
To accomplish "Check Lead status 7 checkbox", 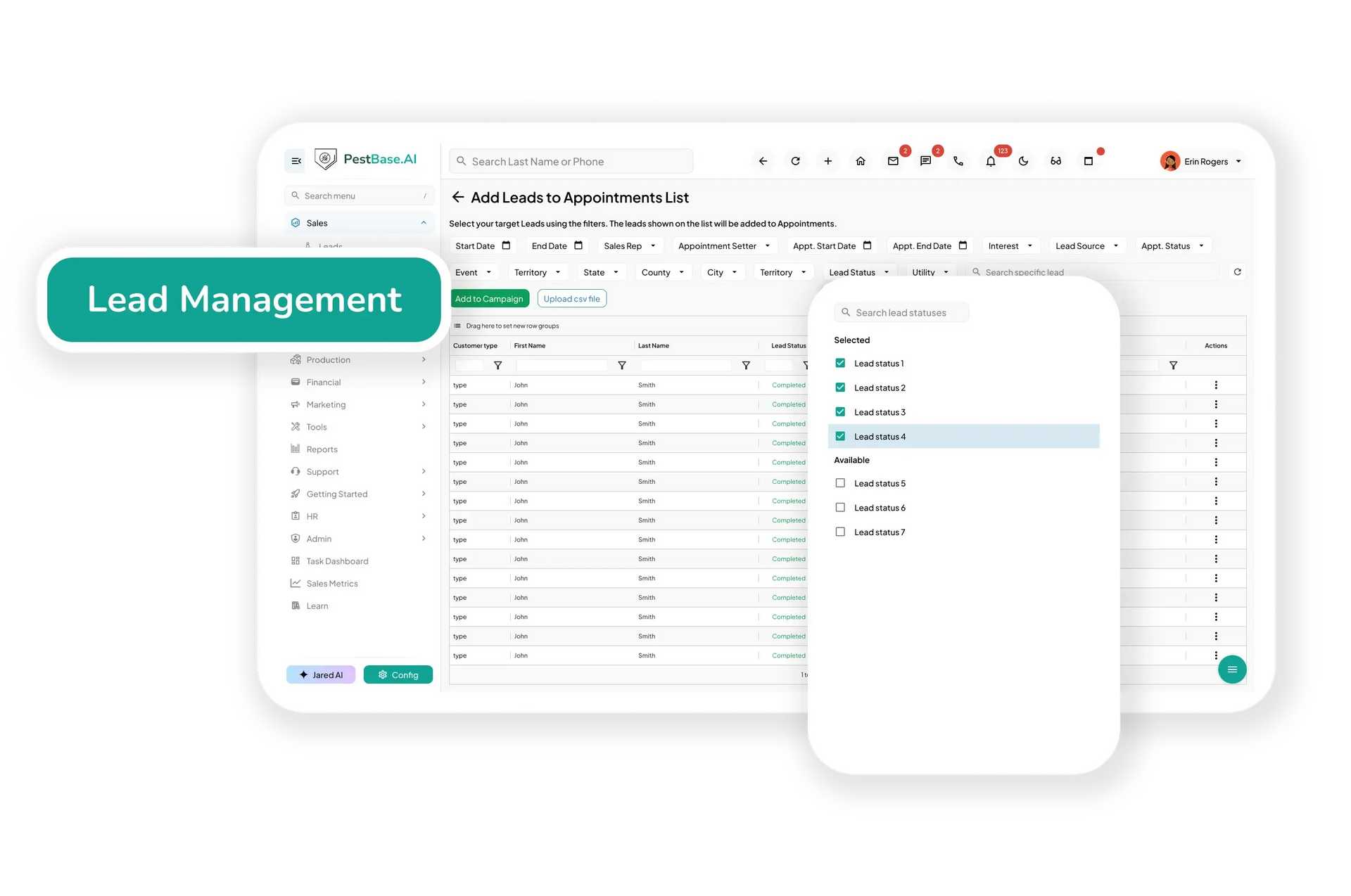I will point(840,532).
